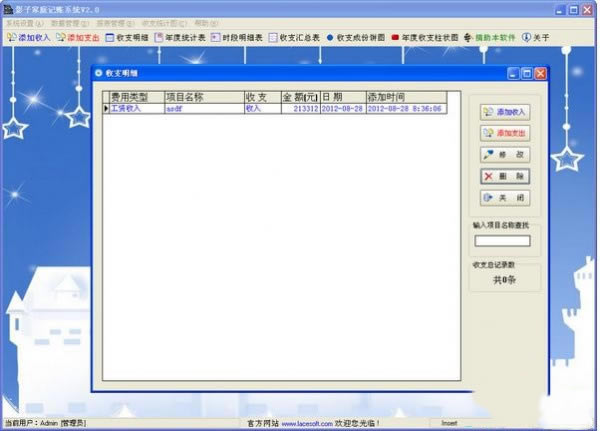Image resolution: width=600 pixels, height=431 pixels.
Task: Open the 收支汇总表 toolbar item
Action: 294,38
